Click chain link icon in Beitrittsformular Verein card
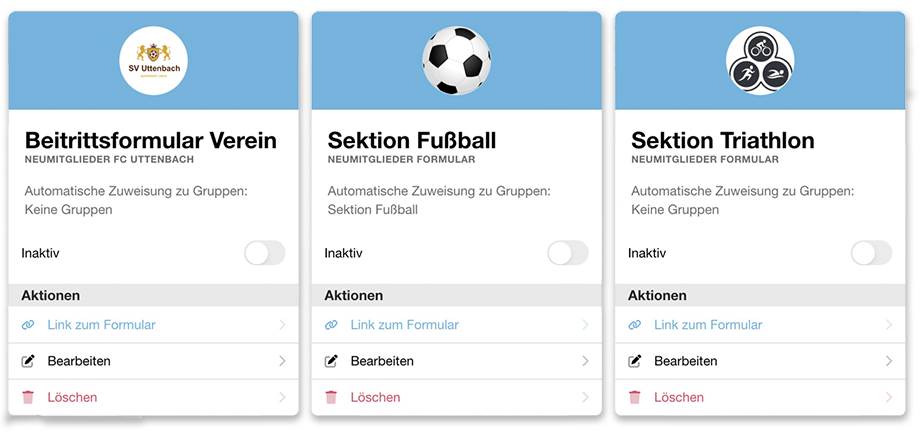The image size is (920, 433). 28,325
